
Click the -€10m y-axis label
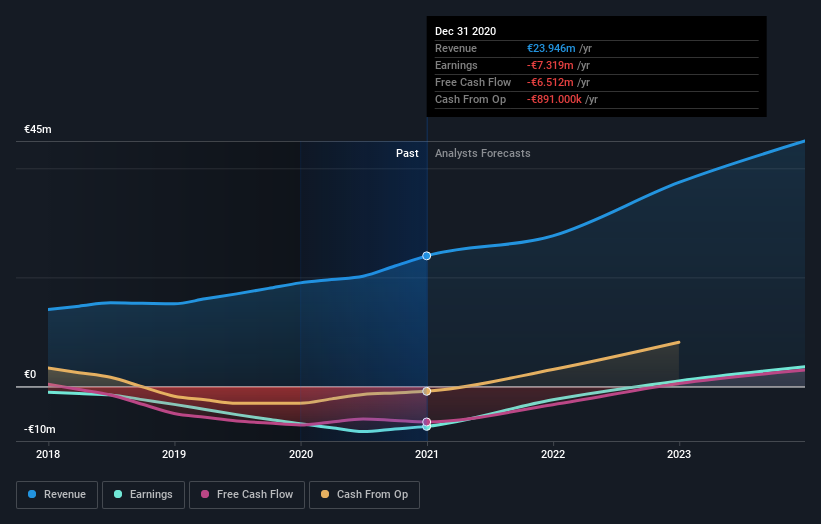pos(40,429)
